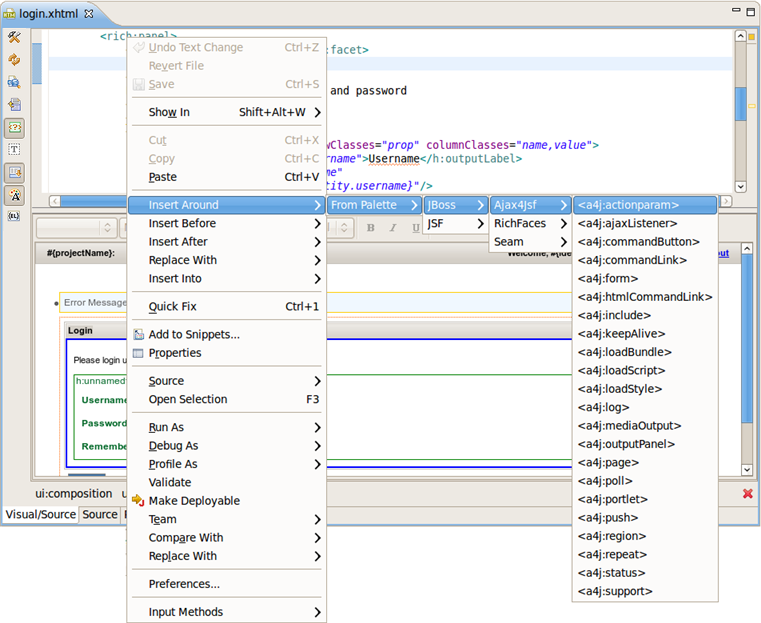Click Add to Snippets... menu entry
The height and width of the screenshot is (623, 761).
227,334
